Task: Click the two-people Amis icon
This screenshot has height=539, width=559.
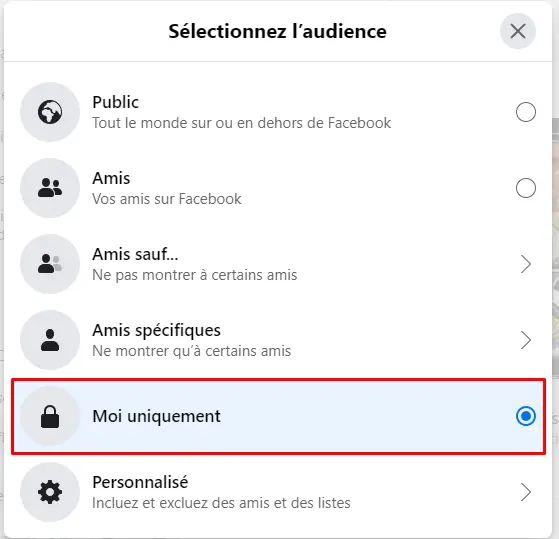Action: (x=50, y=188)
